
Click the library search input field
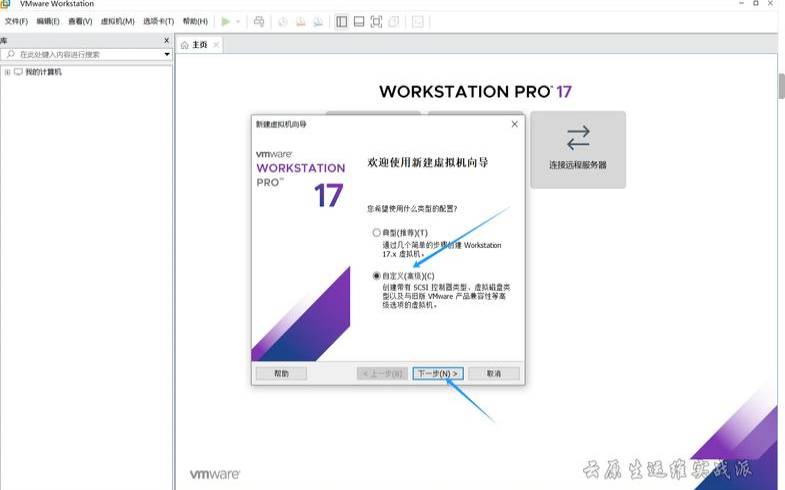(x=88, y=54)
